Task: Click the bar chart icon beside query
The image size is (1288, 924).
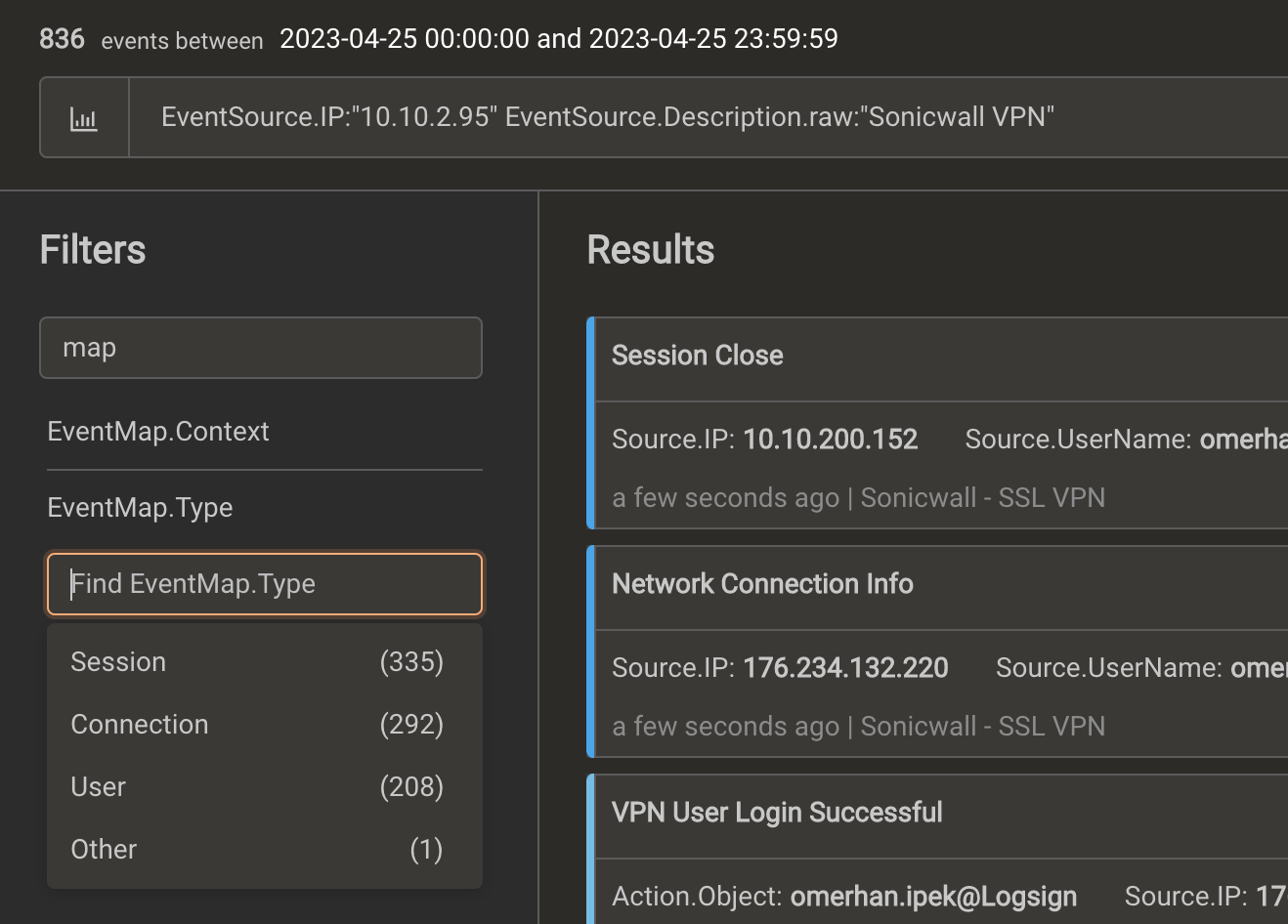Action: 84,118
